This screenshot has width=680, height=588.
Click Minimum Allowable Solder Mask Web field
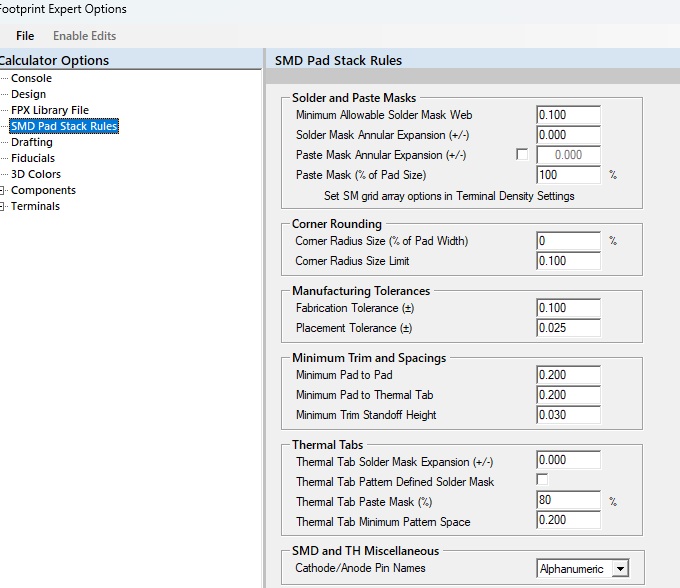(x=568, y=115)
